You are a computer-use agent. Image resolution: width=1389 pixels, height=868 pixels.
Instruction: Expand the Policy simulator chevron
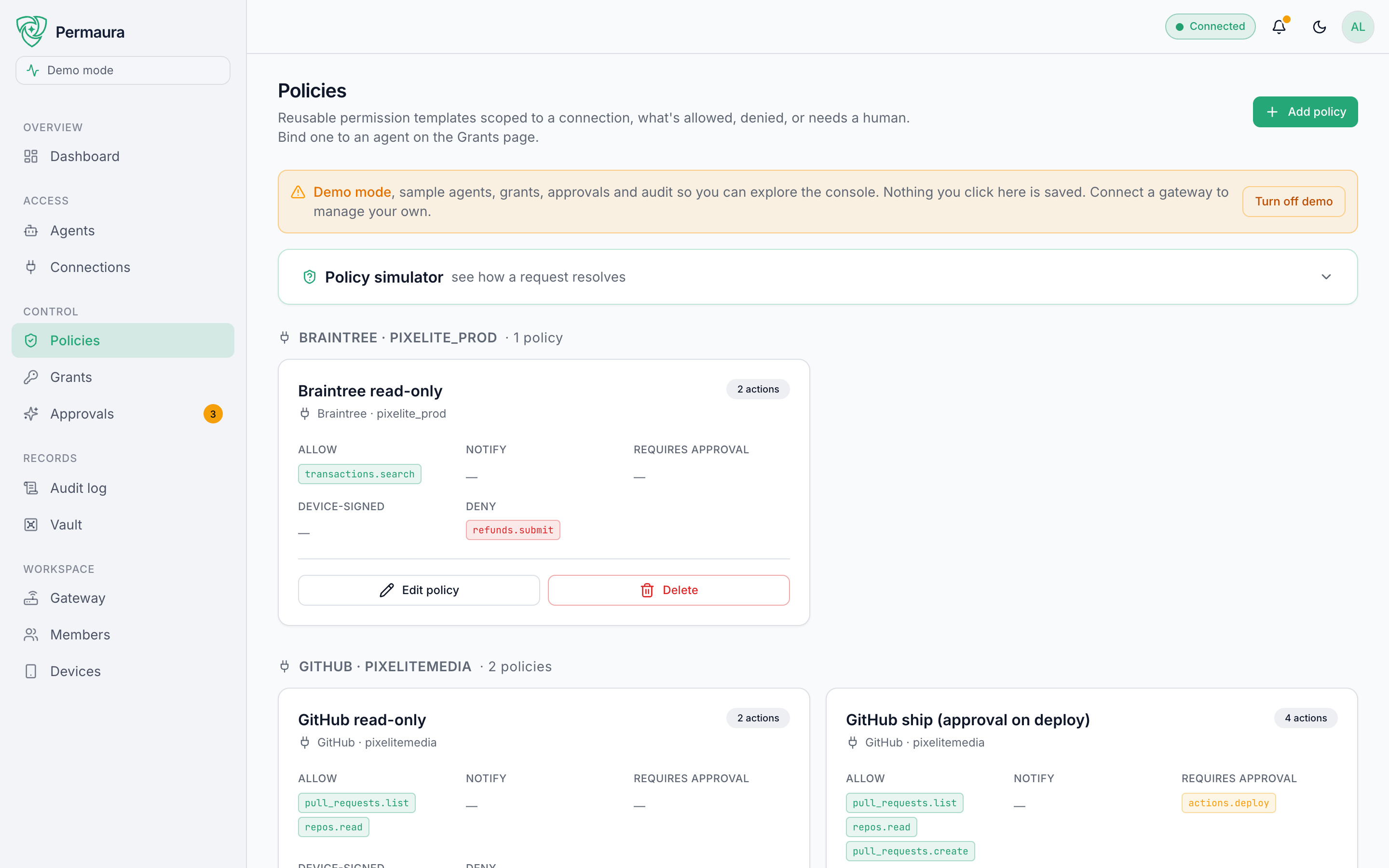[1326, 277]
